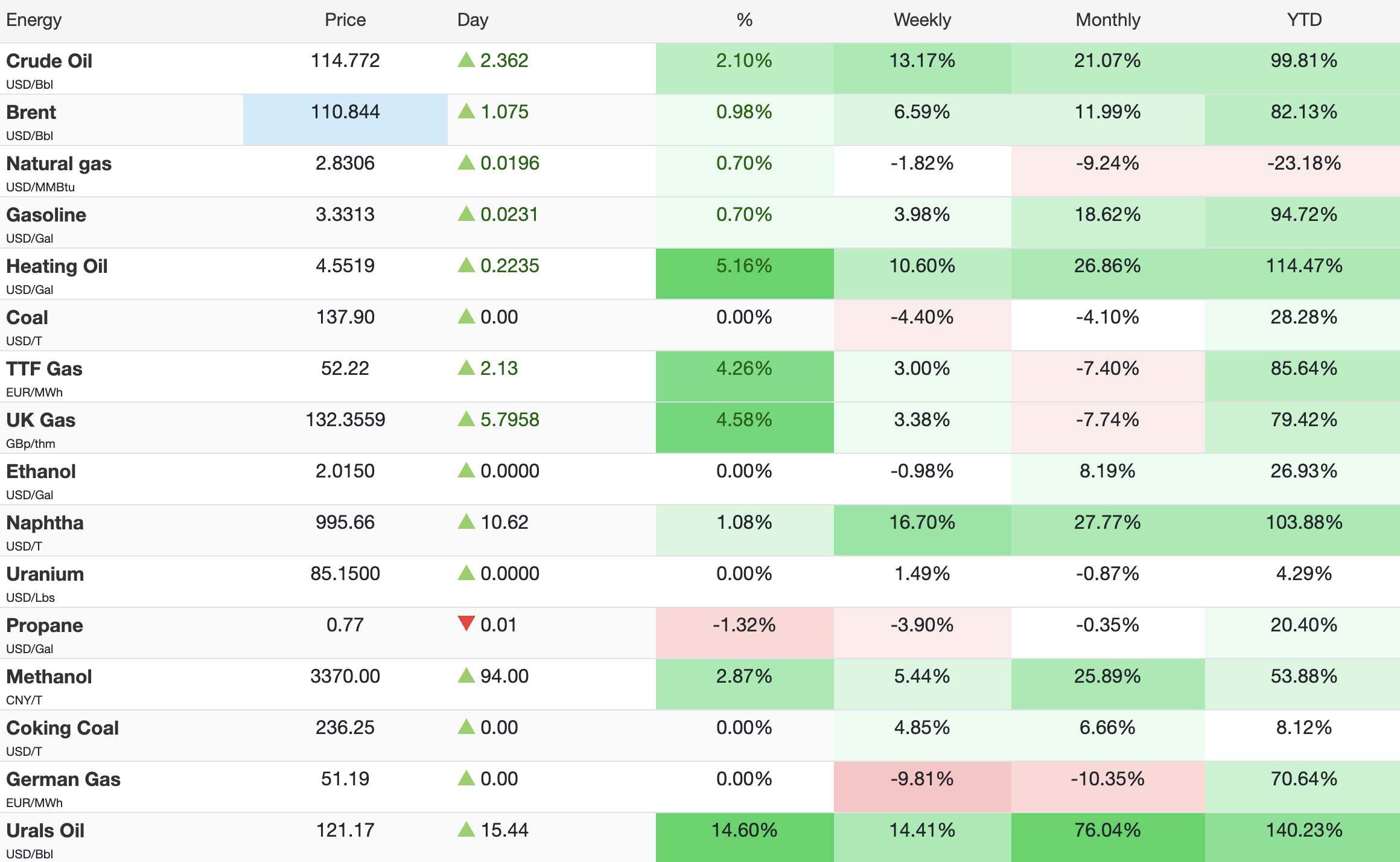Click the up arrow beside Heating Oil change

tap(466, 265)
